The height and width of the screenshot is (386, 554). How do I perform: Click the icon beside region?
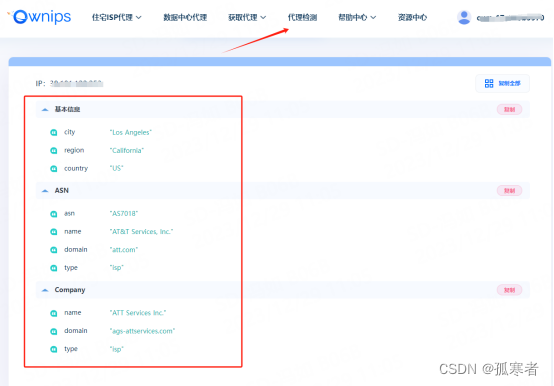[x=54, y=150]
